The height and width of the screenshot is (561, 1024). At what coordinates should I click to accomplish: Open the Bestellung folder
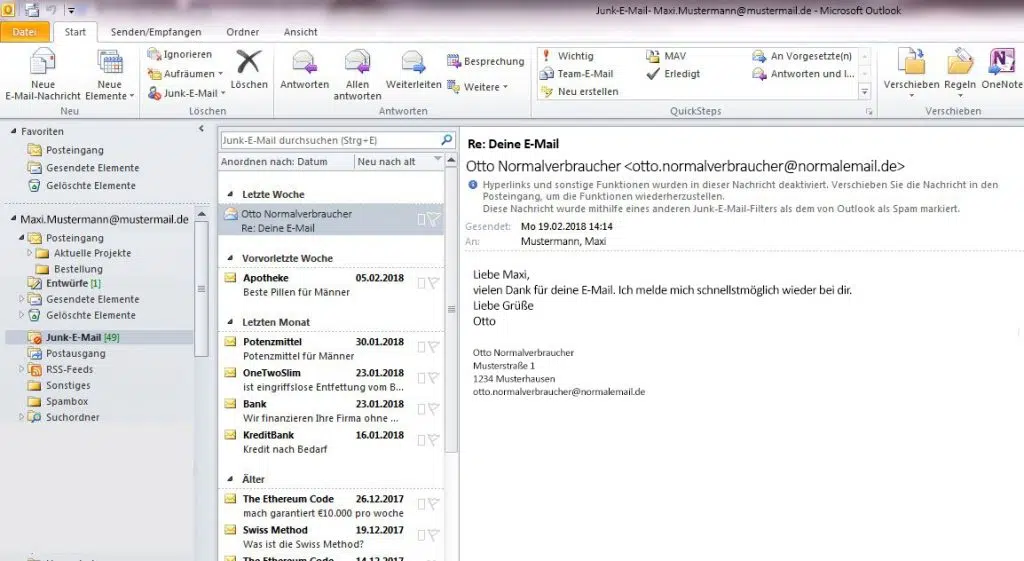click(70, 269)
